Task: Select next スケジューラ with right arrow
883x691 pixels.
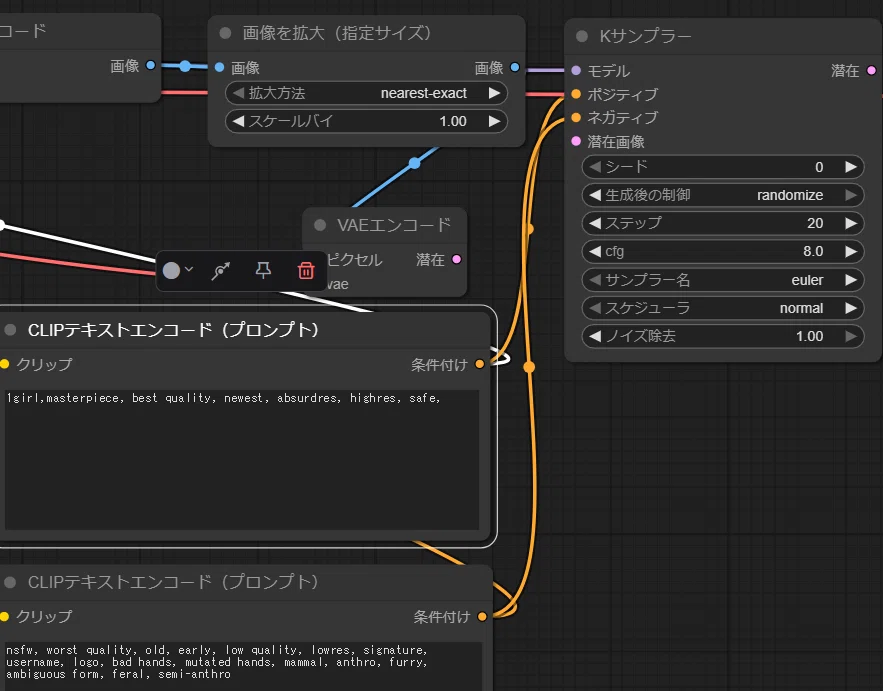Action: (851, 308)
